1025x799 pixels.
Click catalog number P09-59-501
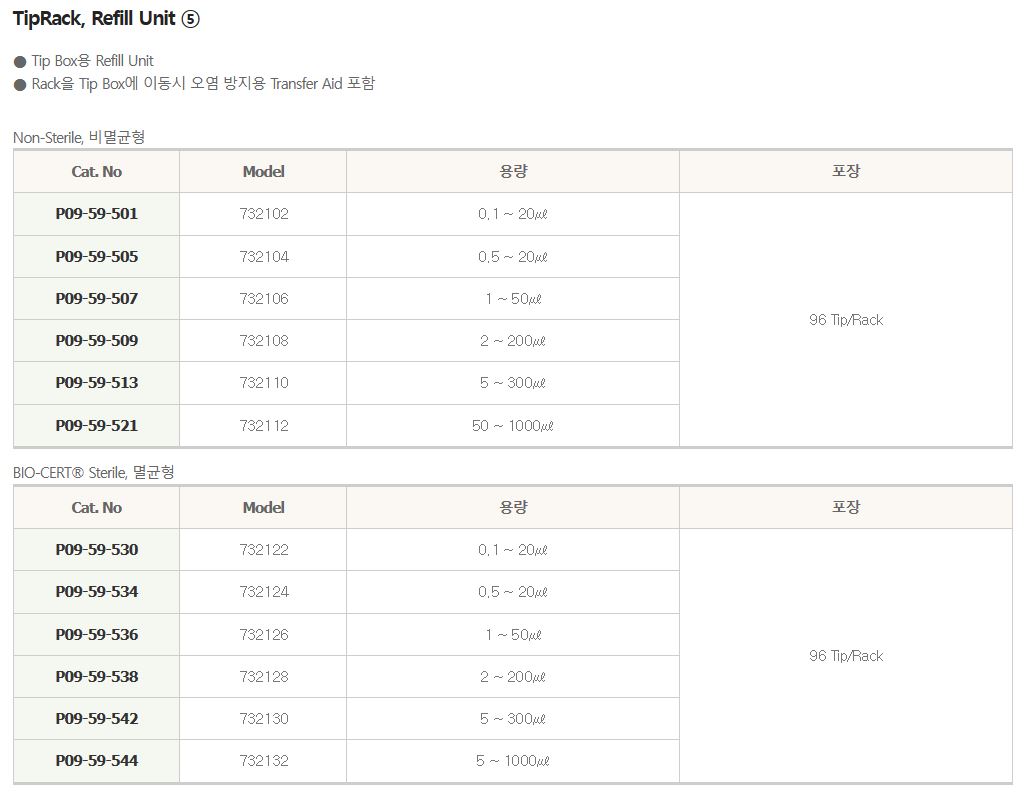(97, 214)
